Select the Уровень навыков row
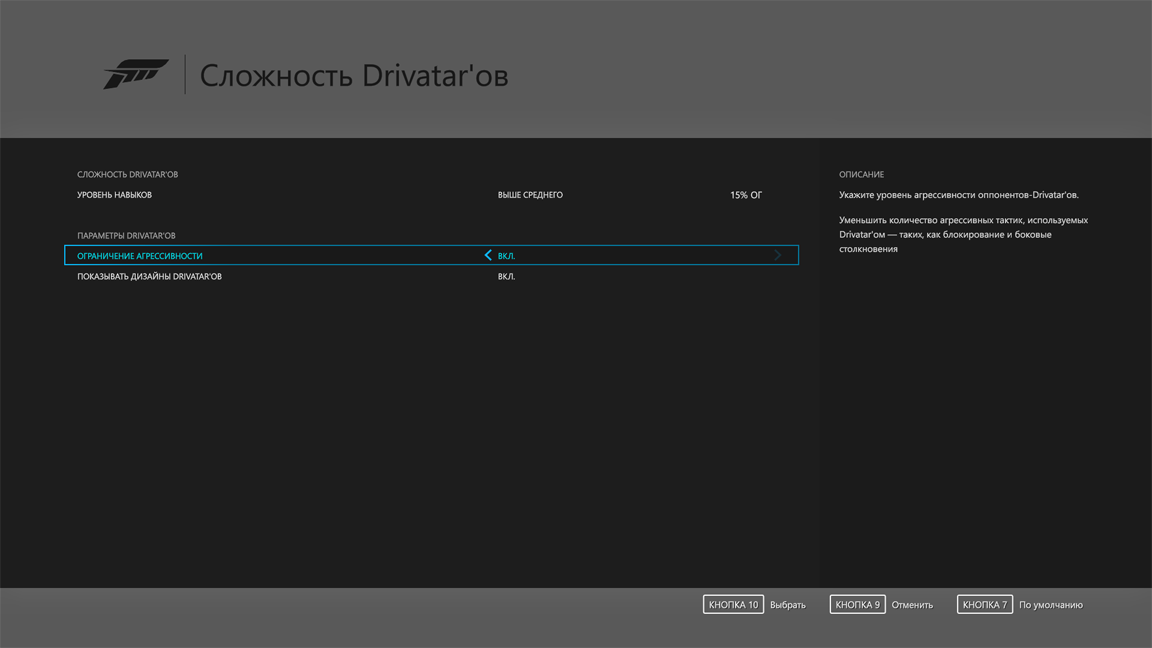This screenshot has width=1152, height=648. click(x=431, y=195)
